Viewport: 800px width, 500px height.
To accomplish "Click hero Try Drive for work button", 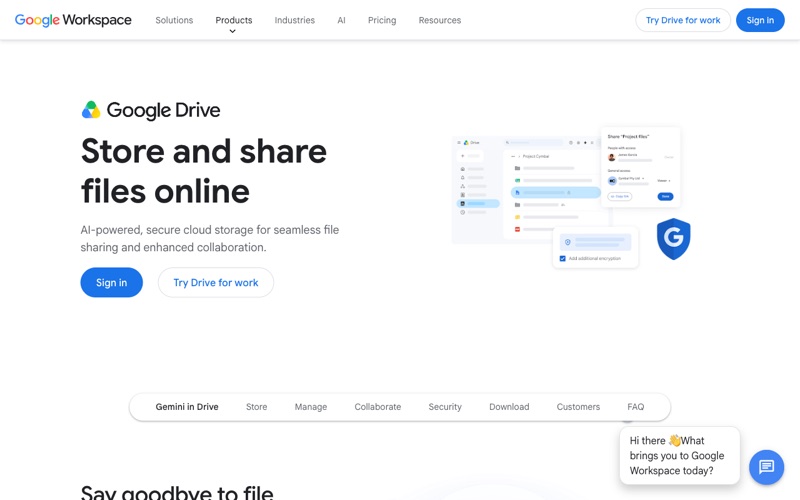I will click(x=216, y=282).
